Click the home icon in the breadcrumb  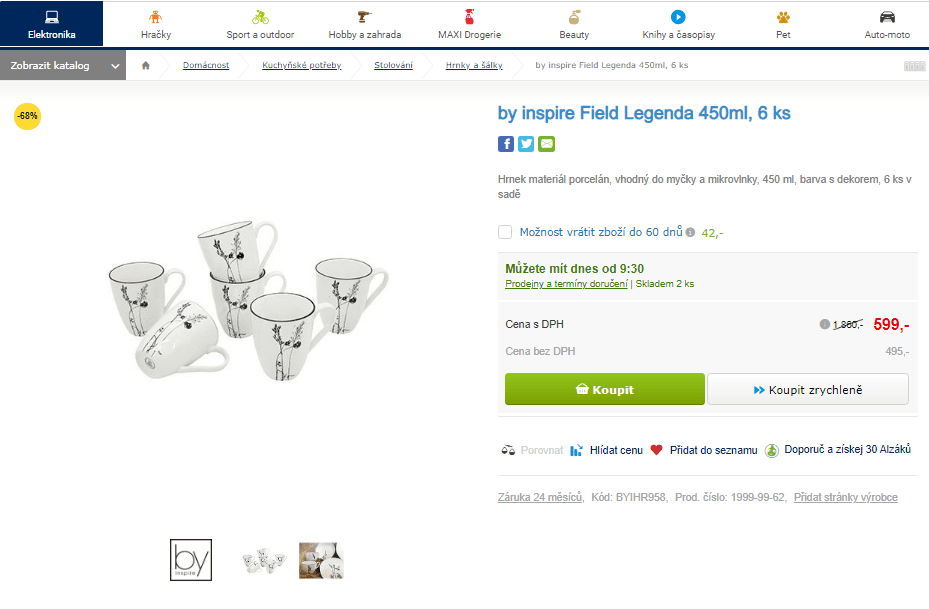pyautogui.click(x=144, y=64)
